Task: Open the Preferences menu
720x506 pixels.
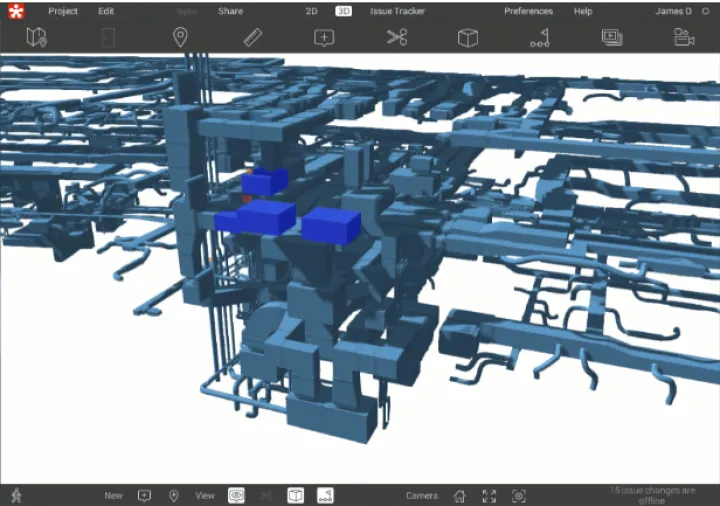Action: pyautogui.click(x=528, y=11)
